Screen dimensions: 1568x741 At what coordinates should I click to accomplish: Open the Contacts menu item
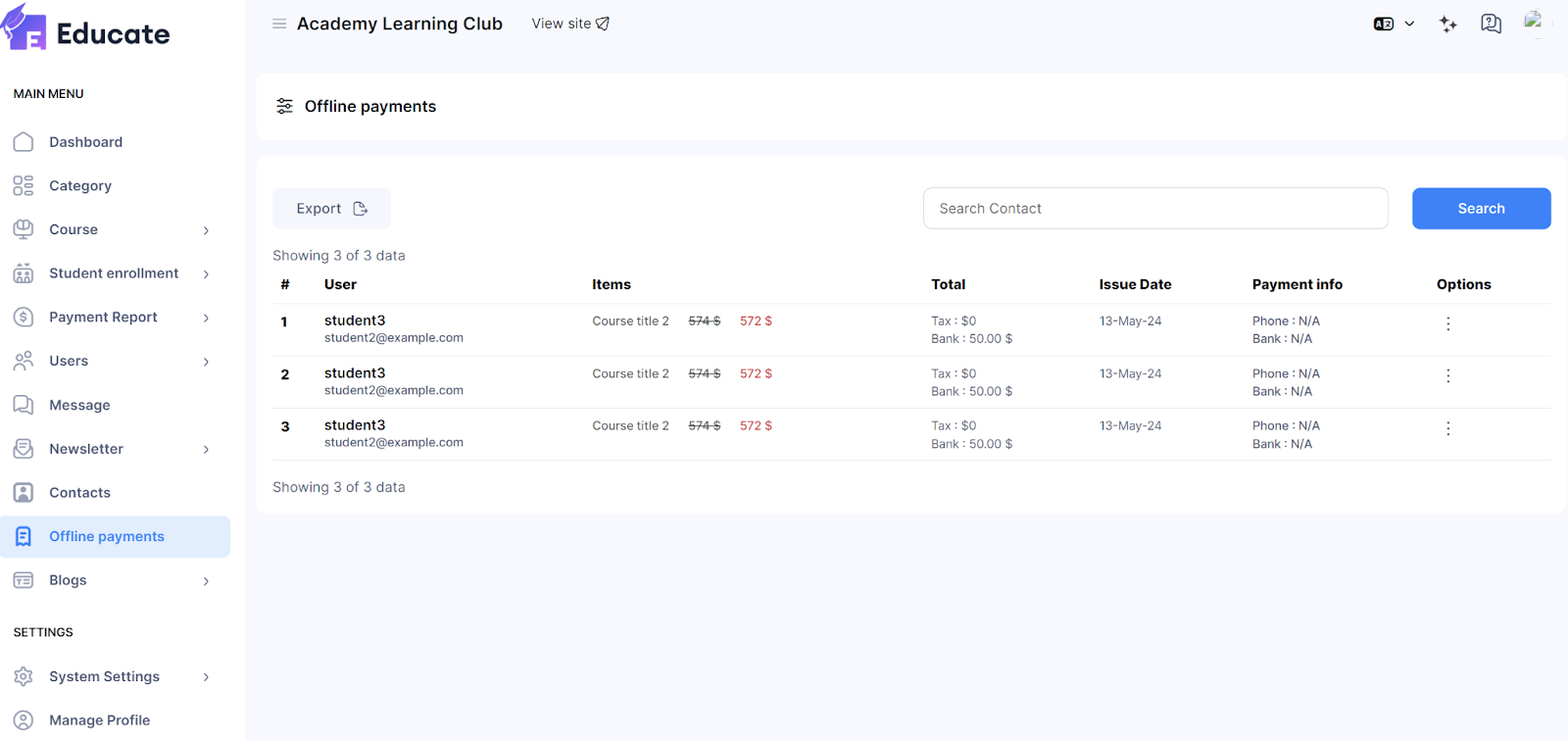(79, 493)
